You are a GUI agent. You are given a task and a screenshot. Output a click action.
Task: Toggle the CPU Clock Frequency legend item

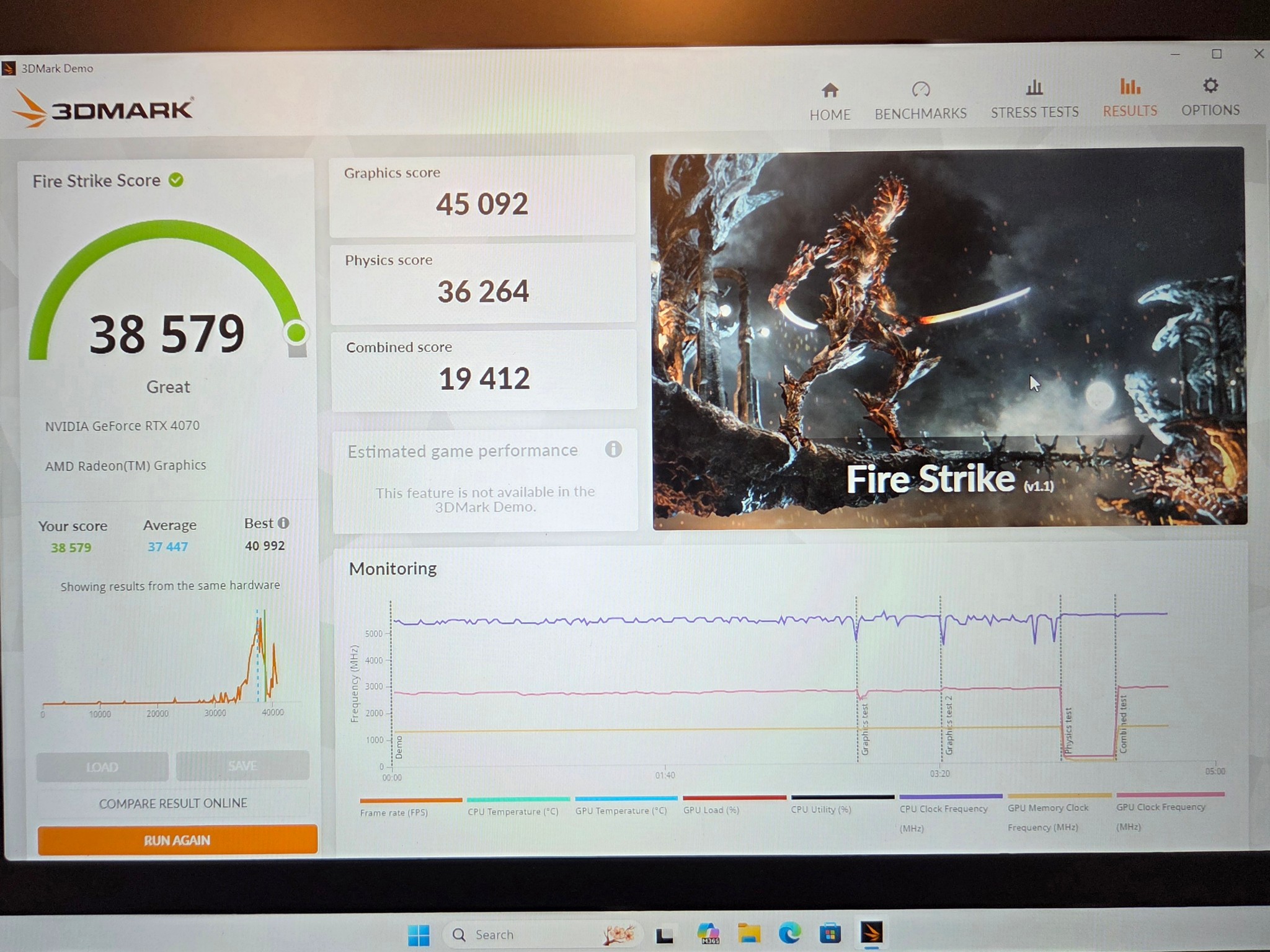[x=951, y=813]
